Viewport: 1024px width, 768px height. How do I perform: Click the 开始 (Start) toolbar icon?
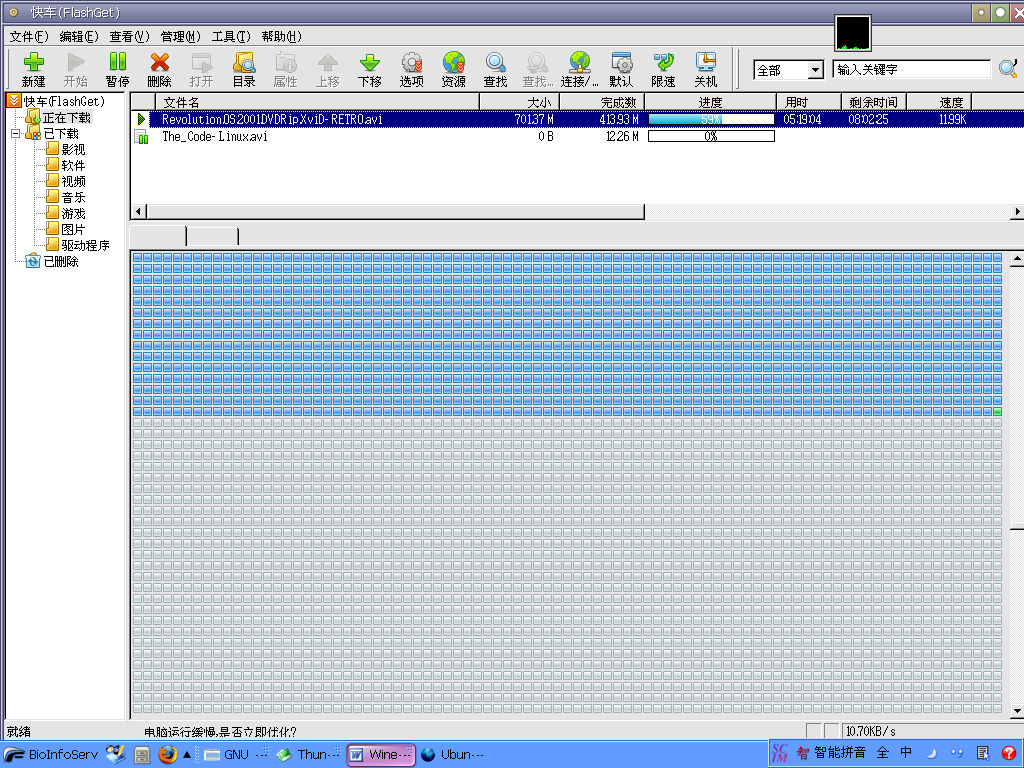tap(76, 63)
